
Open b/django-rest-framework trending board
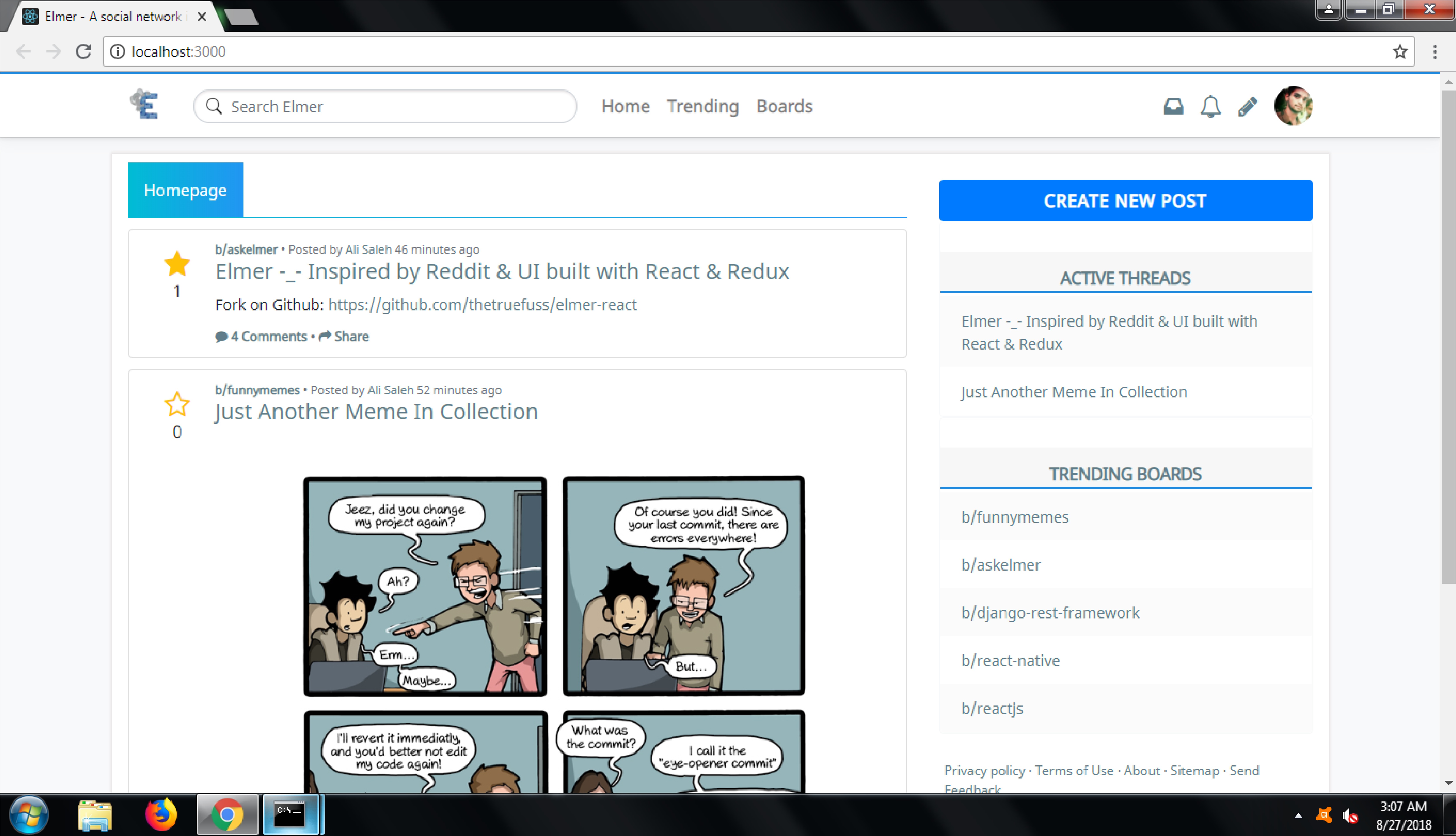click(1050, 613)
